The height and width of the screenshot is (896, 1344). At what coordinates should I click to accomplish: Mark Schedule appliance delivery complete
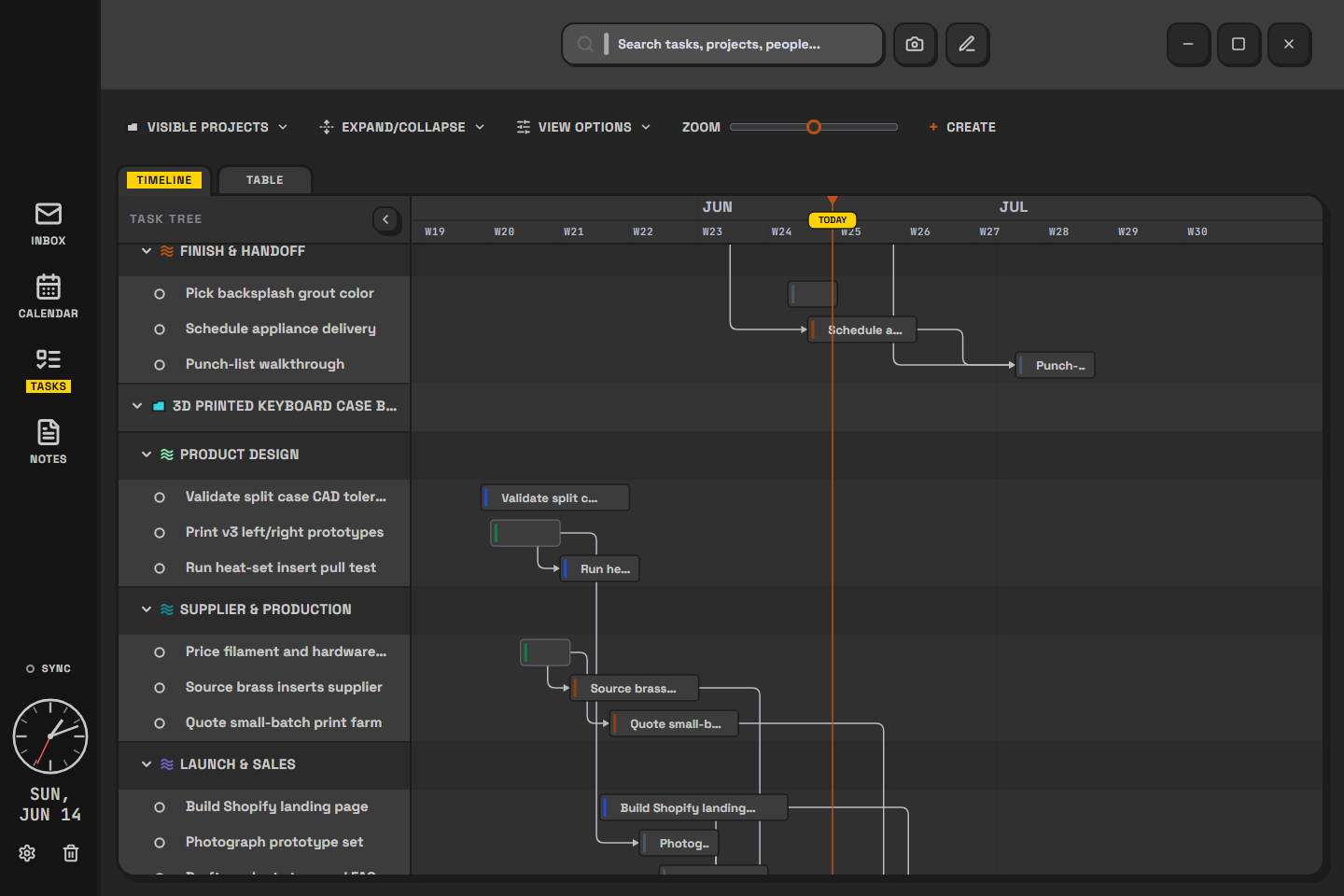160,329
